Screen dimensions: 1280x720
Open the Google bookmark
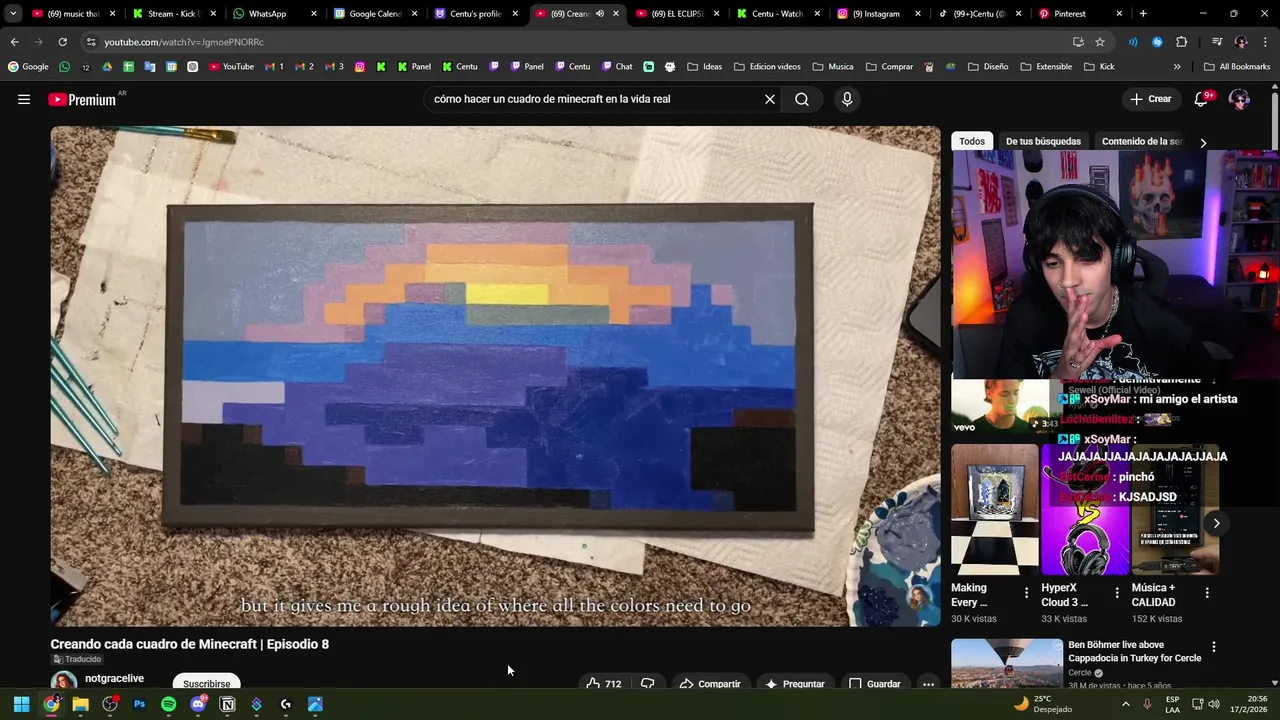pyautogui.click(x=28, y=67)
